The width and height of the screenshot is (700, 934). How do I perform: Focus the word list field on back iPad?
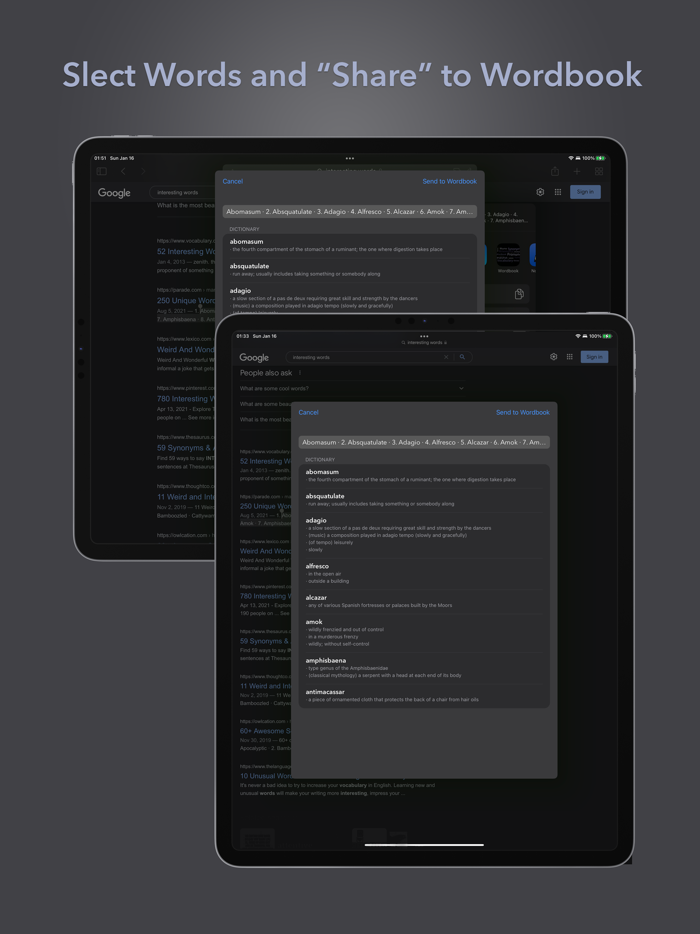click(350, 211)
